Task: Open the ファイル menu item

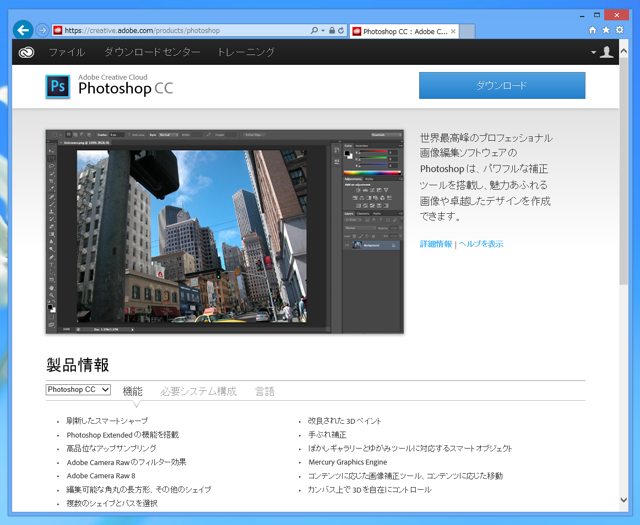Action: [x=67, y=52]
